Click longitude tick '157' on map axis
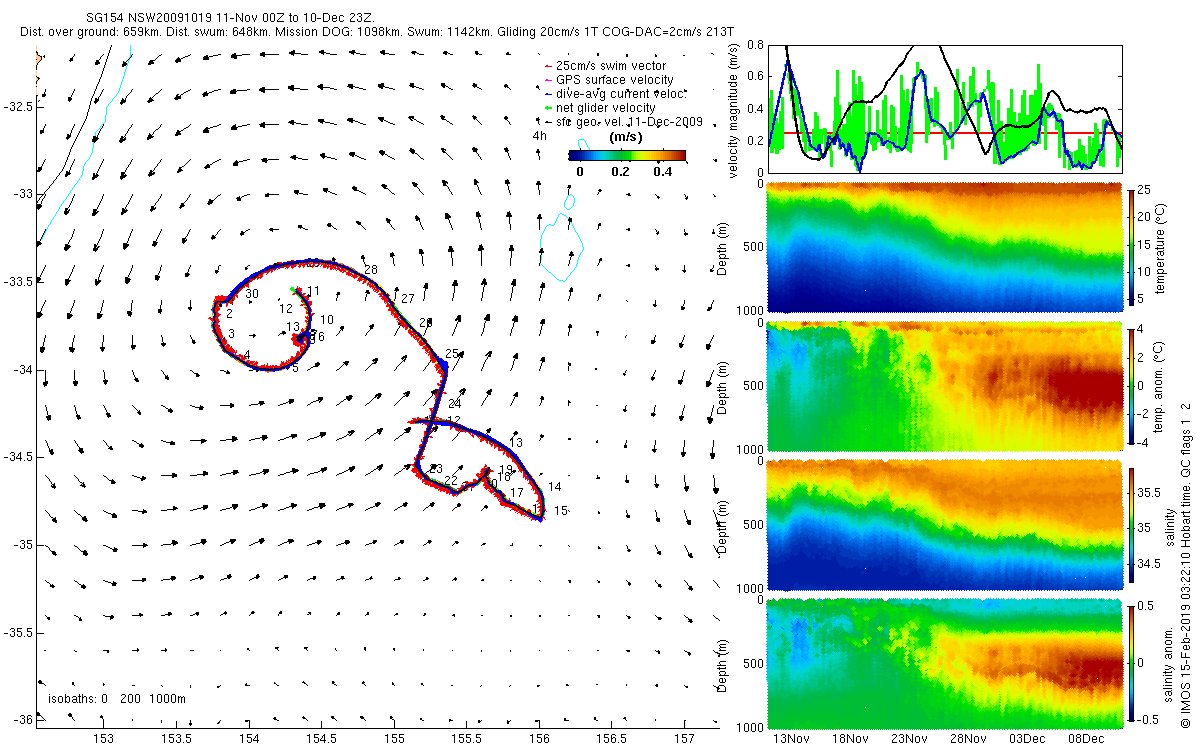This screenshot has width=1200, height=750. tap(684, 738)
